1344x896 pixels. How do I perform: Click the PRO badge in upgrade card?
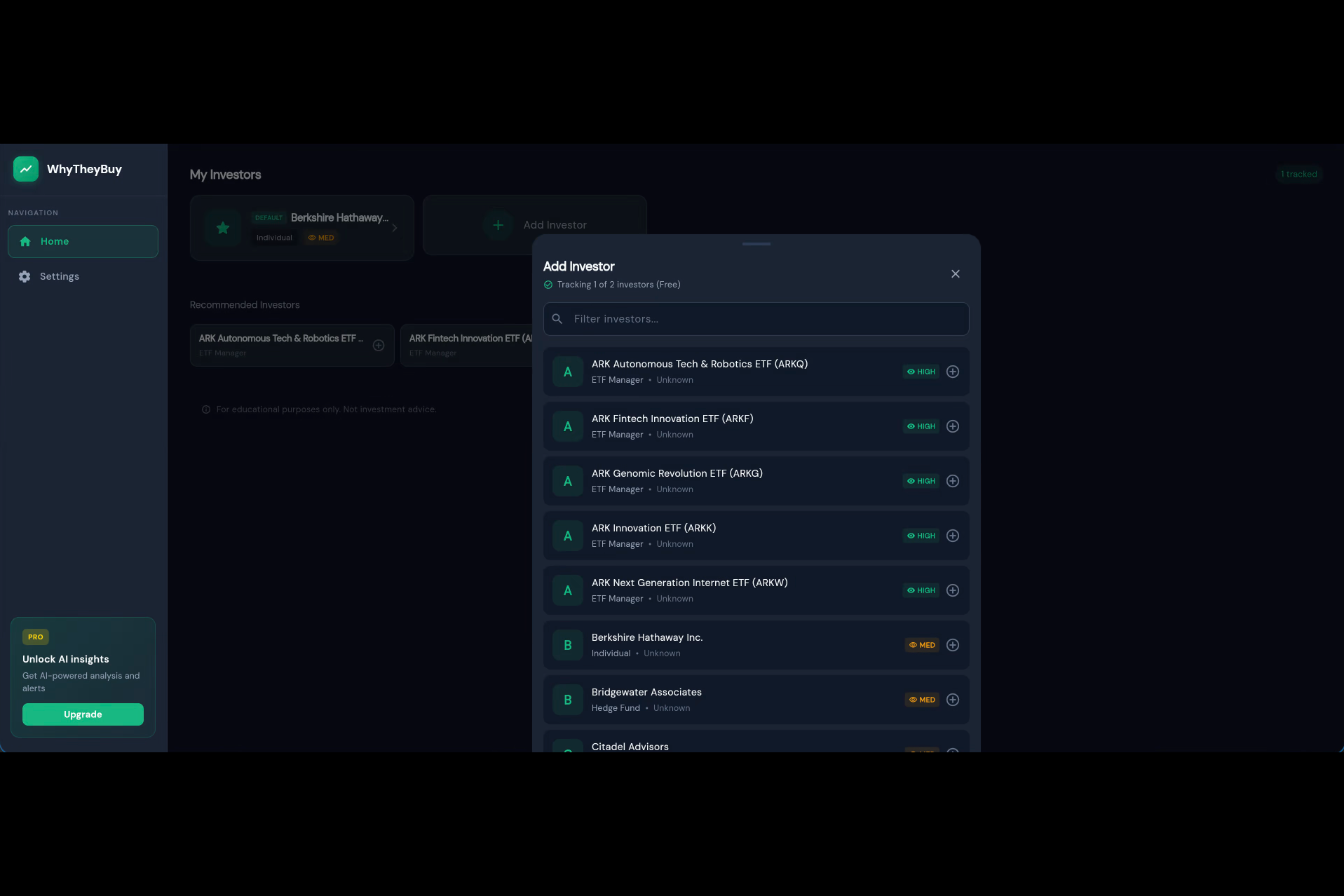click(35, 637)
